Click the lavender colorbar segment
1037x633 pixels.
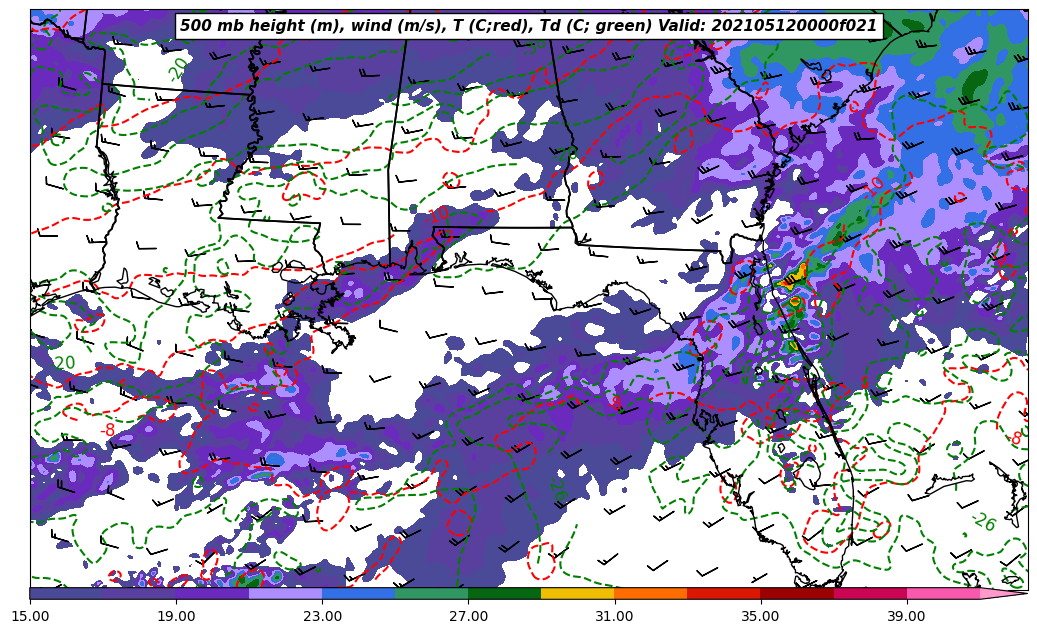[x=285, y=593]
